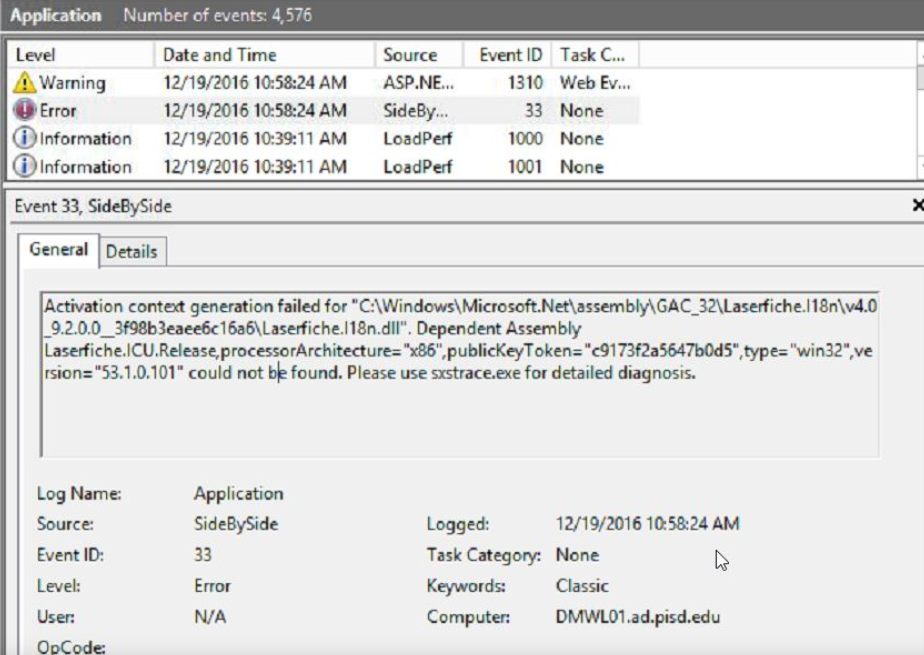Click the Logged date value
This screenshot has width=924, height=655.
tap(647, 524)
